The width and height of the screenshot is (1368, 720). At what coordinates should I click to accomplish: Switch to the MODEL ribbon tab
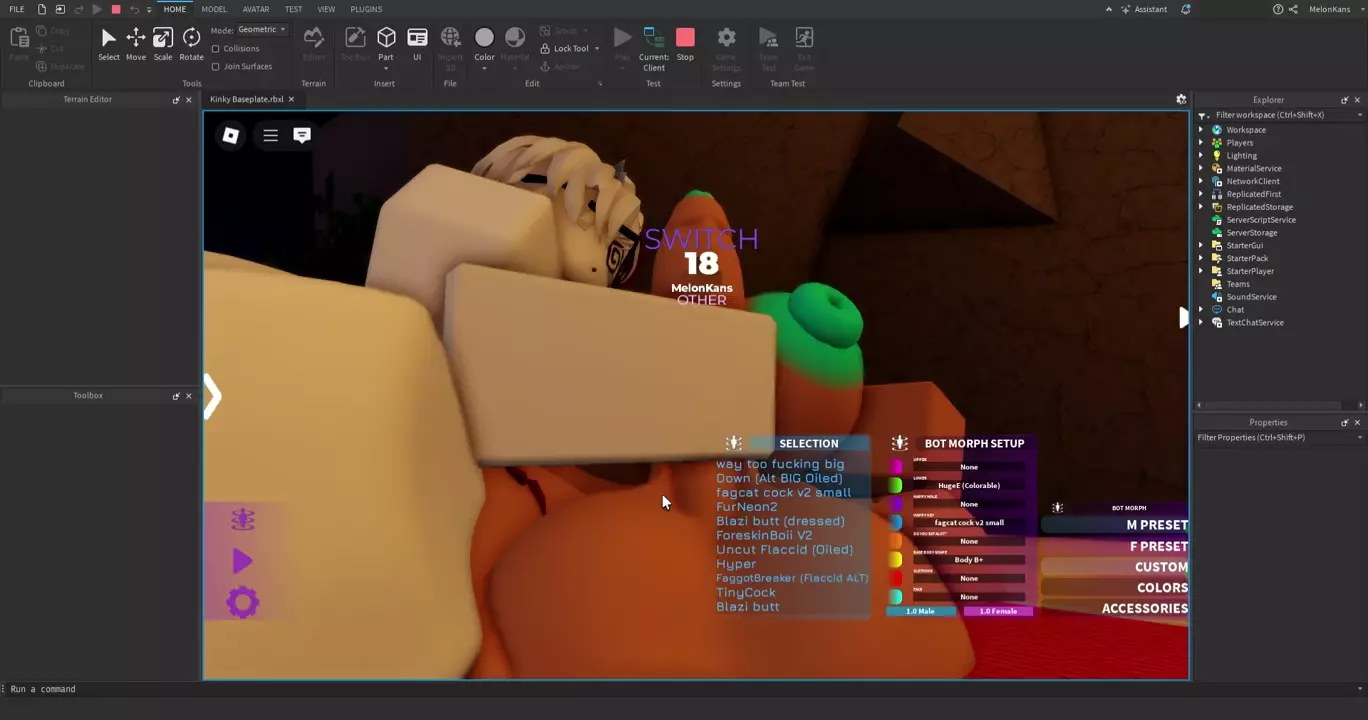coord(214,9)
